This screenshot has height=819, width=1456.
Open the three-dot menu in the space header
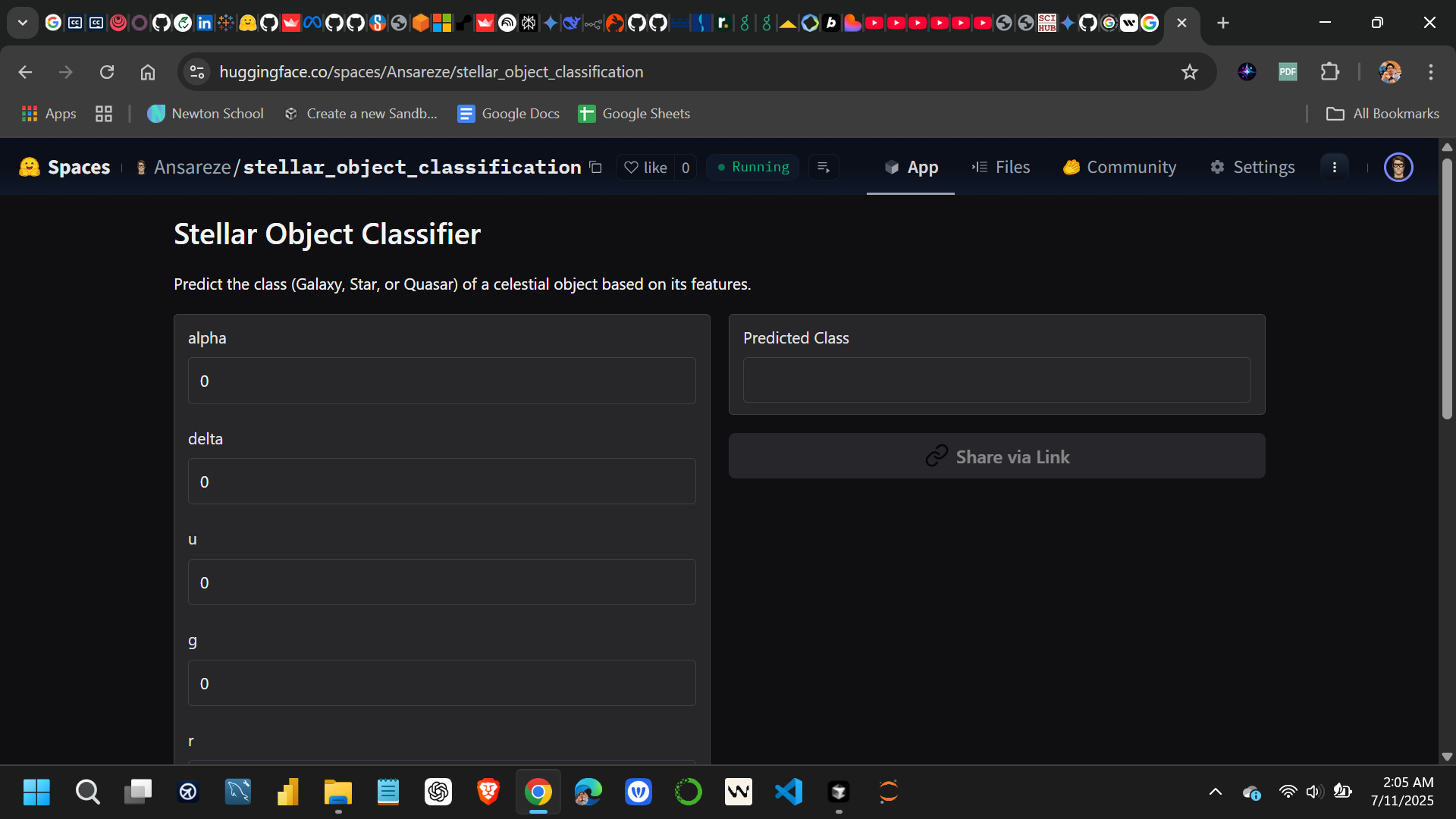coord(1335,167)
